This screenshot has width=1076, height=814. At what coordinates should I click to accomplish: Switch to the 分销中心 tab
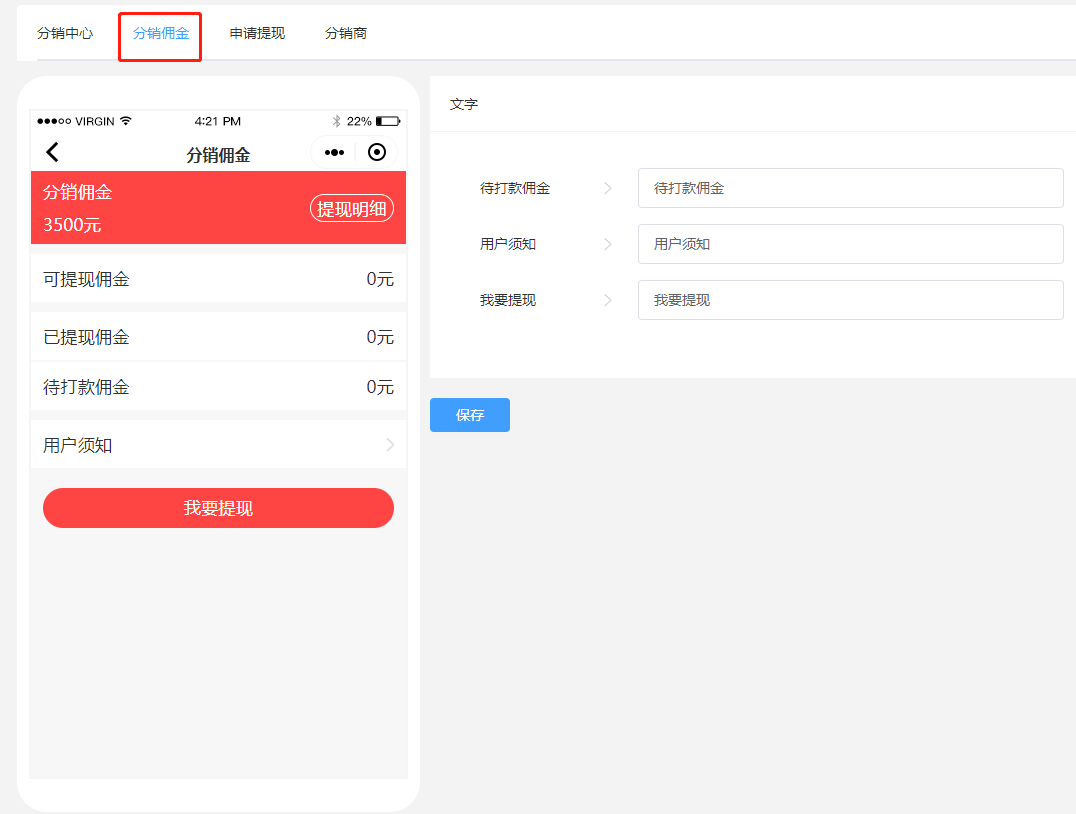[65, 33]
